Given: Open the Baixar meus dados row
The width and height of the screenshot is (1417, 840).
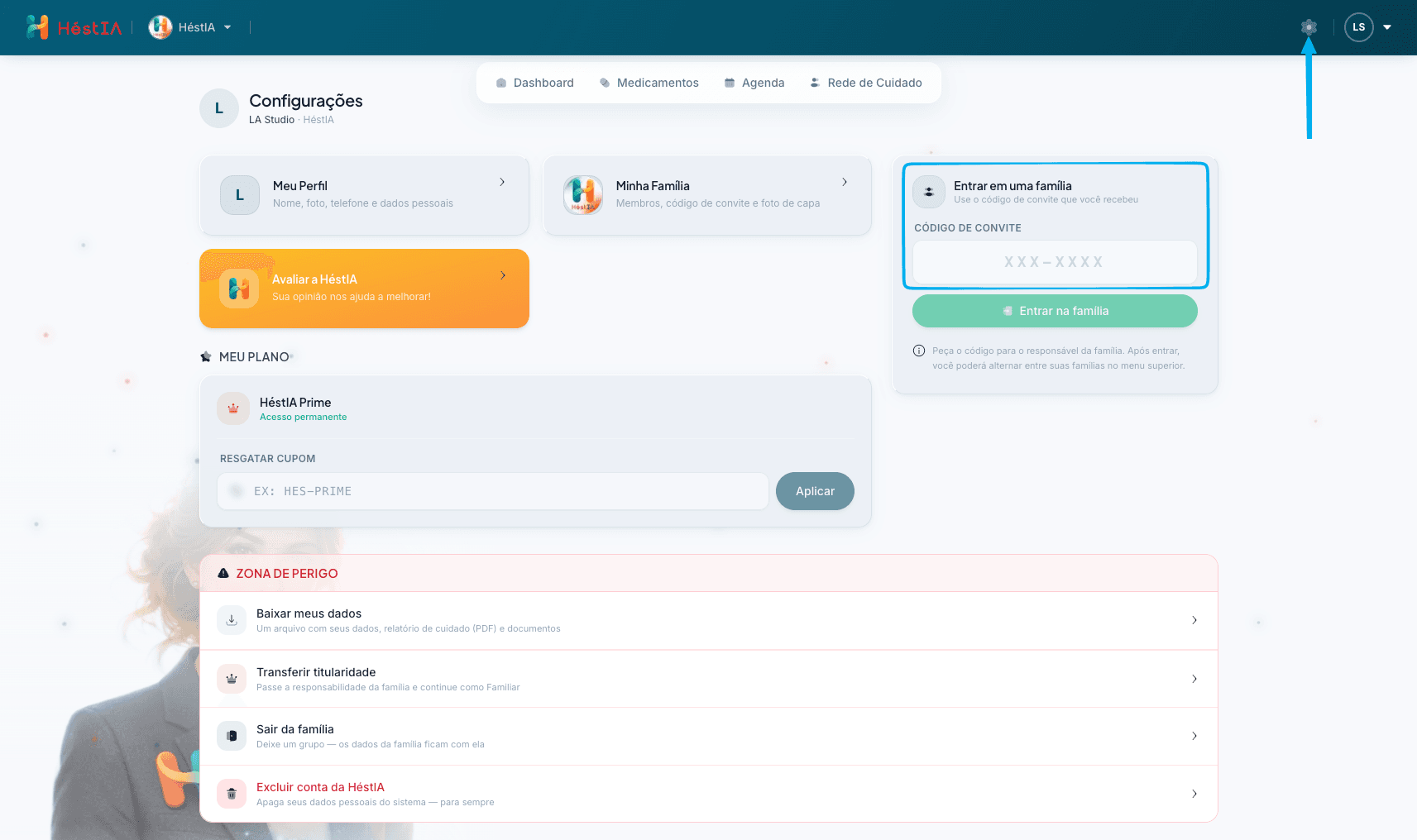Looking at the screenshot, I should tap(709, 621).
